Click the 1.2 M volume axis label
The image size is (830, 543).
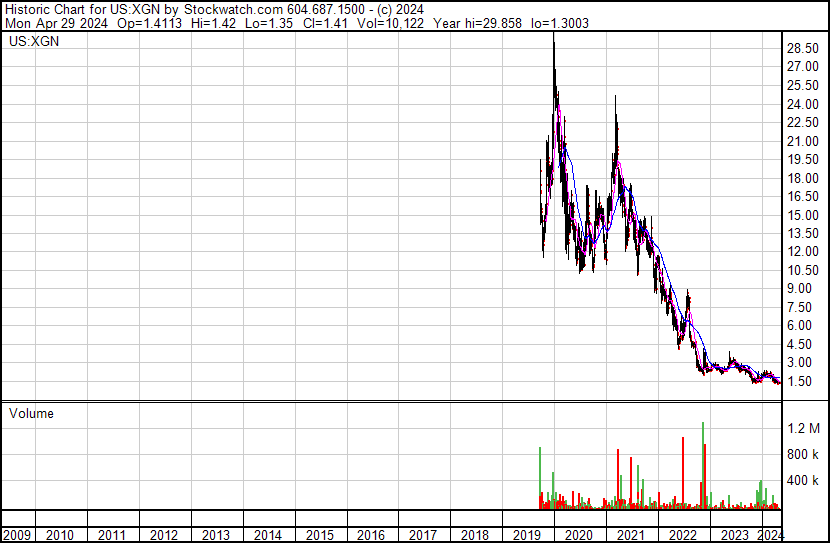tap(803, 428)
